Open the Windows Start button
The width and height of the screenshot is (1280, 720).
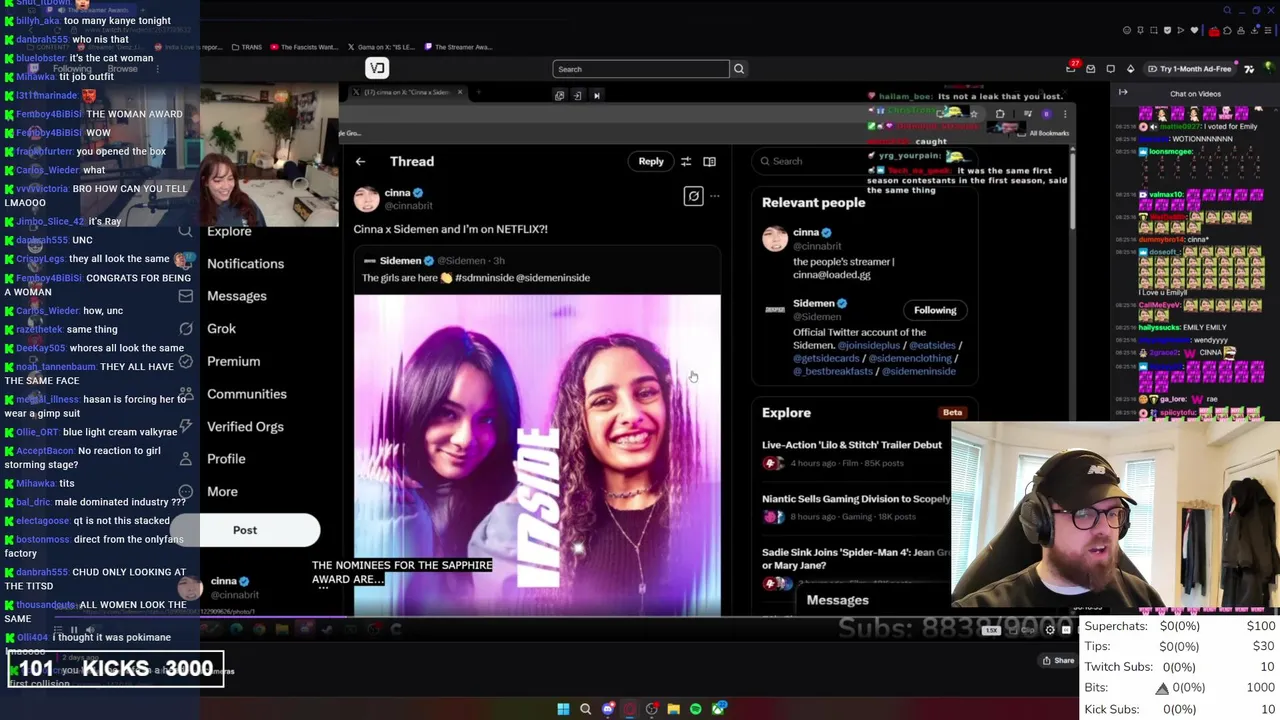point(563,709)
